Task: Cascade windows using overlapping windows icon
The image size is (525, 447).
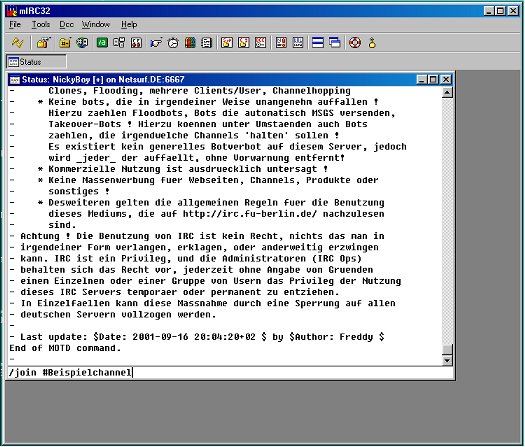Action: 334,43
